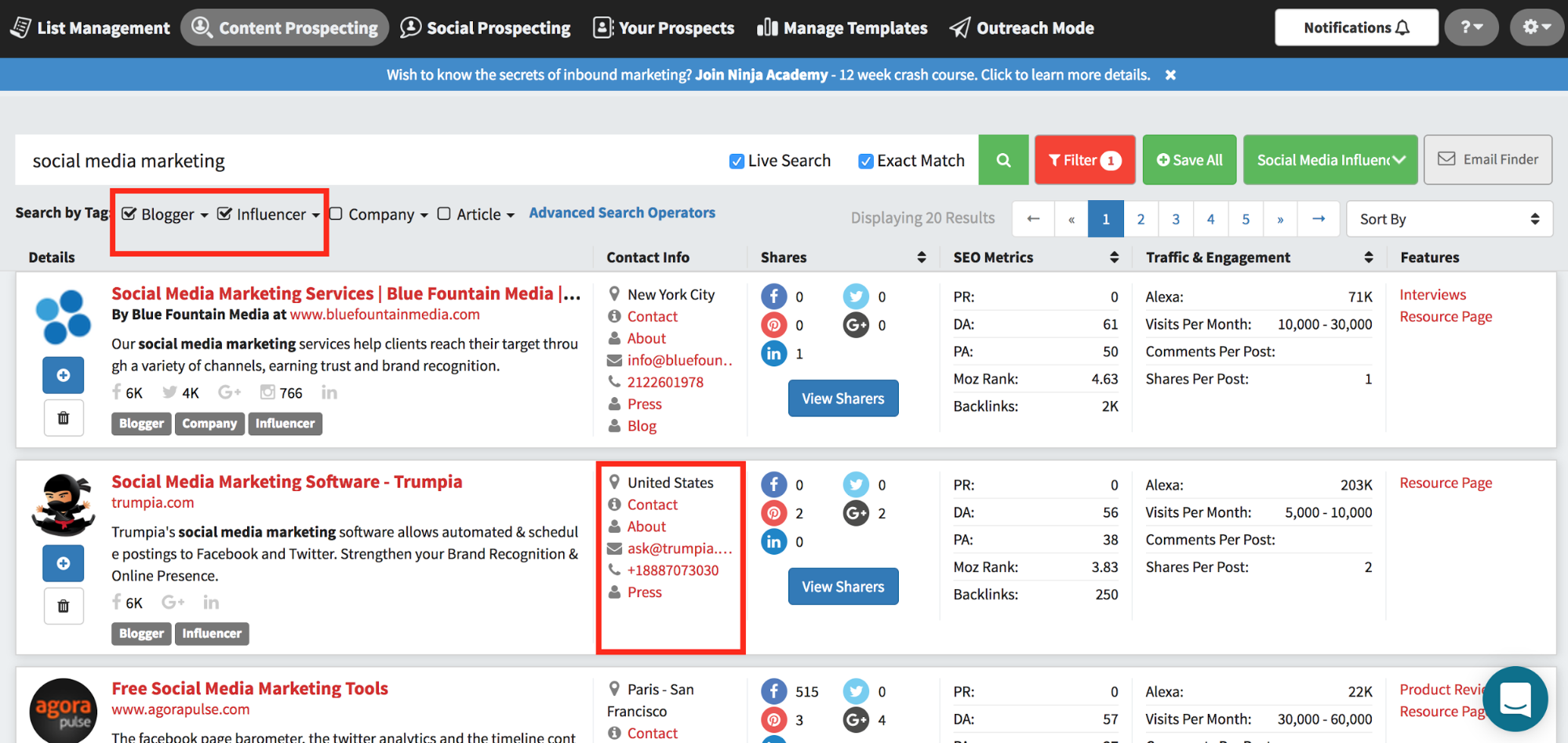This screenshot has width=1568, height=743.
Task: Sort by Traffic & Engagement column
Action: (1369, 257)
